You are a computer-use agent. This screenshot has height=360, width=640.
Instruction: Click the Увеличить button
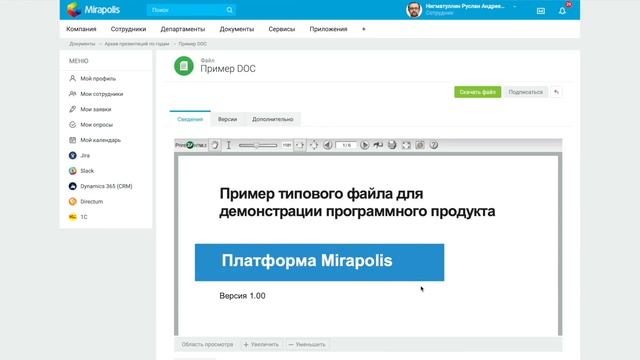pyautogui.click(x=261, y=344)
